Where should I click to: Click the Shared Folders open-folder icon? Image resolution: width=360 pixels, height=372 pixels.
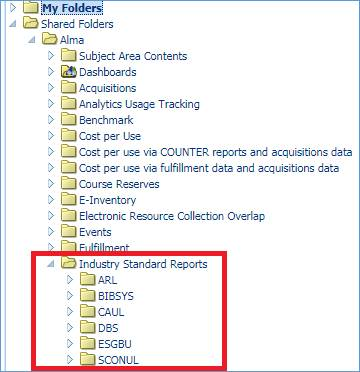click(31, 24)
